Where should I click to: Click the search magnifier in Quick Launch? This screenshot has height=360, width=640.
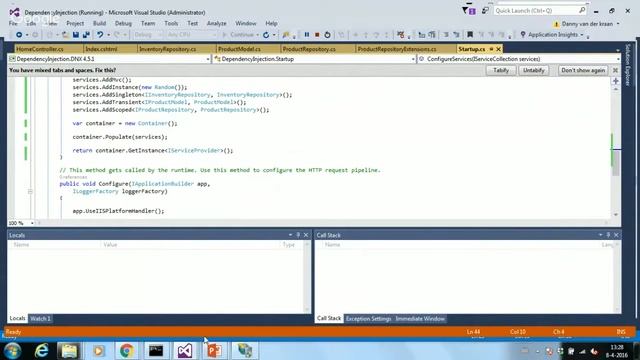pos(582,11)
